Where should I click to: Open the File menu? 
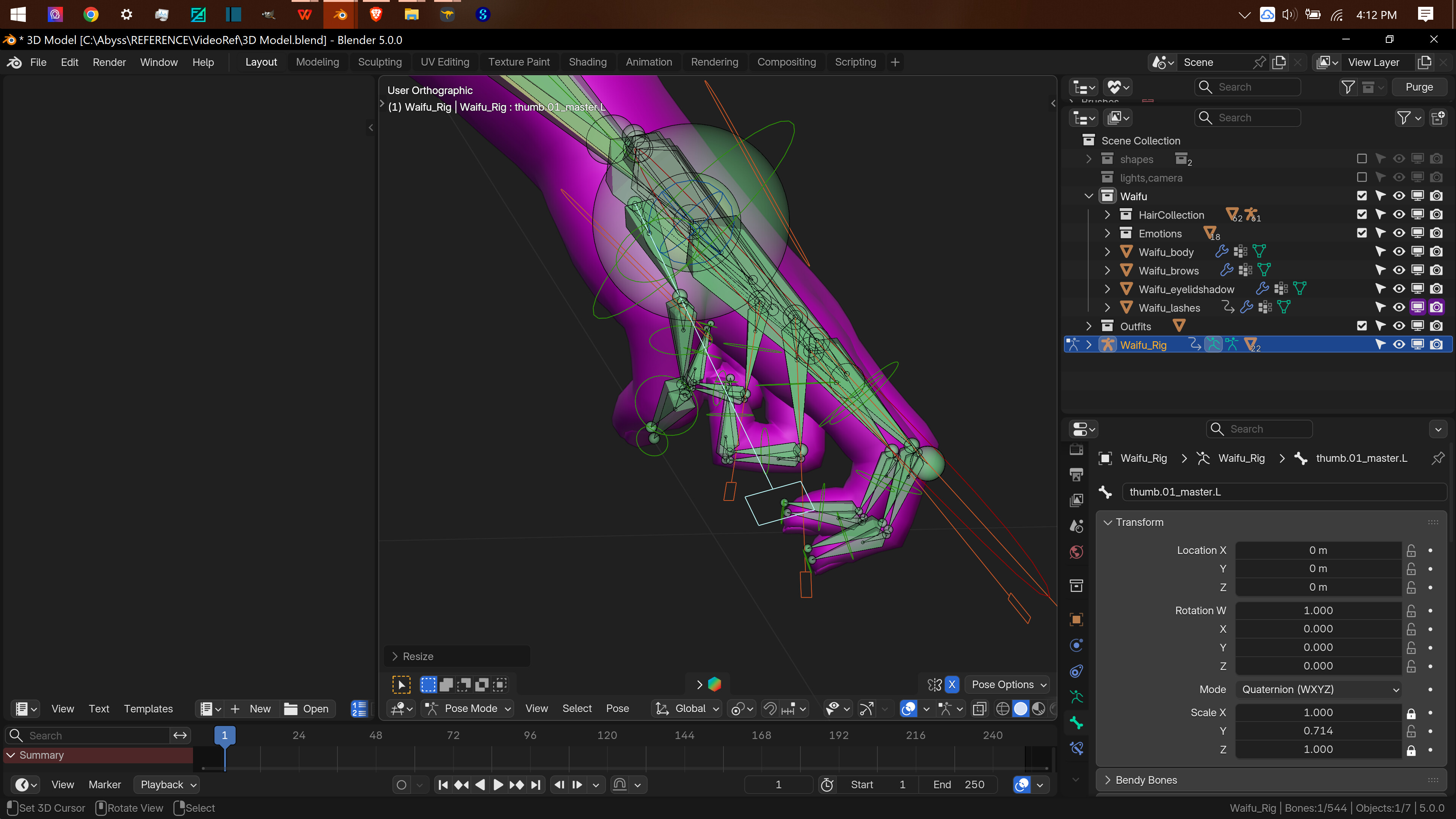coord(38,62)
